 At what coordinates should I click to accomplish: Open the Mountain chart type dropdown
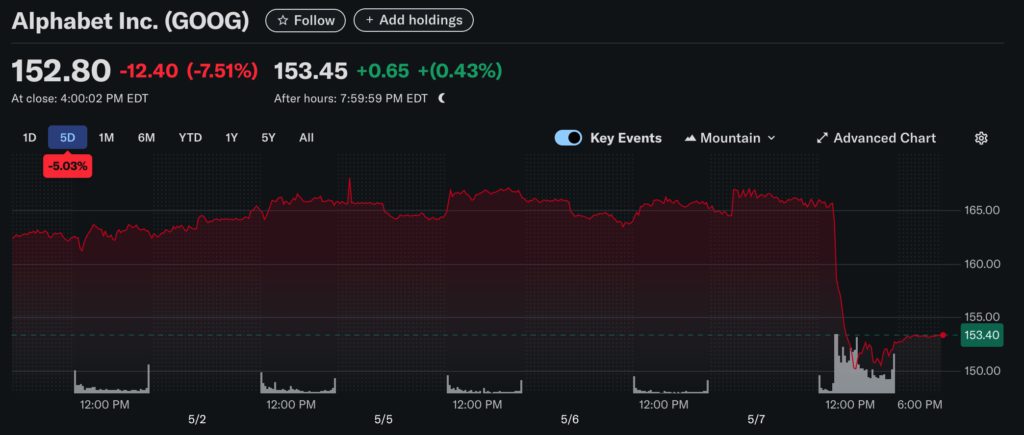tap(730, 138)
